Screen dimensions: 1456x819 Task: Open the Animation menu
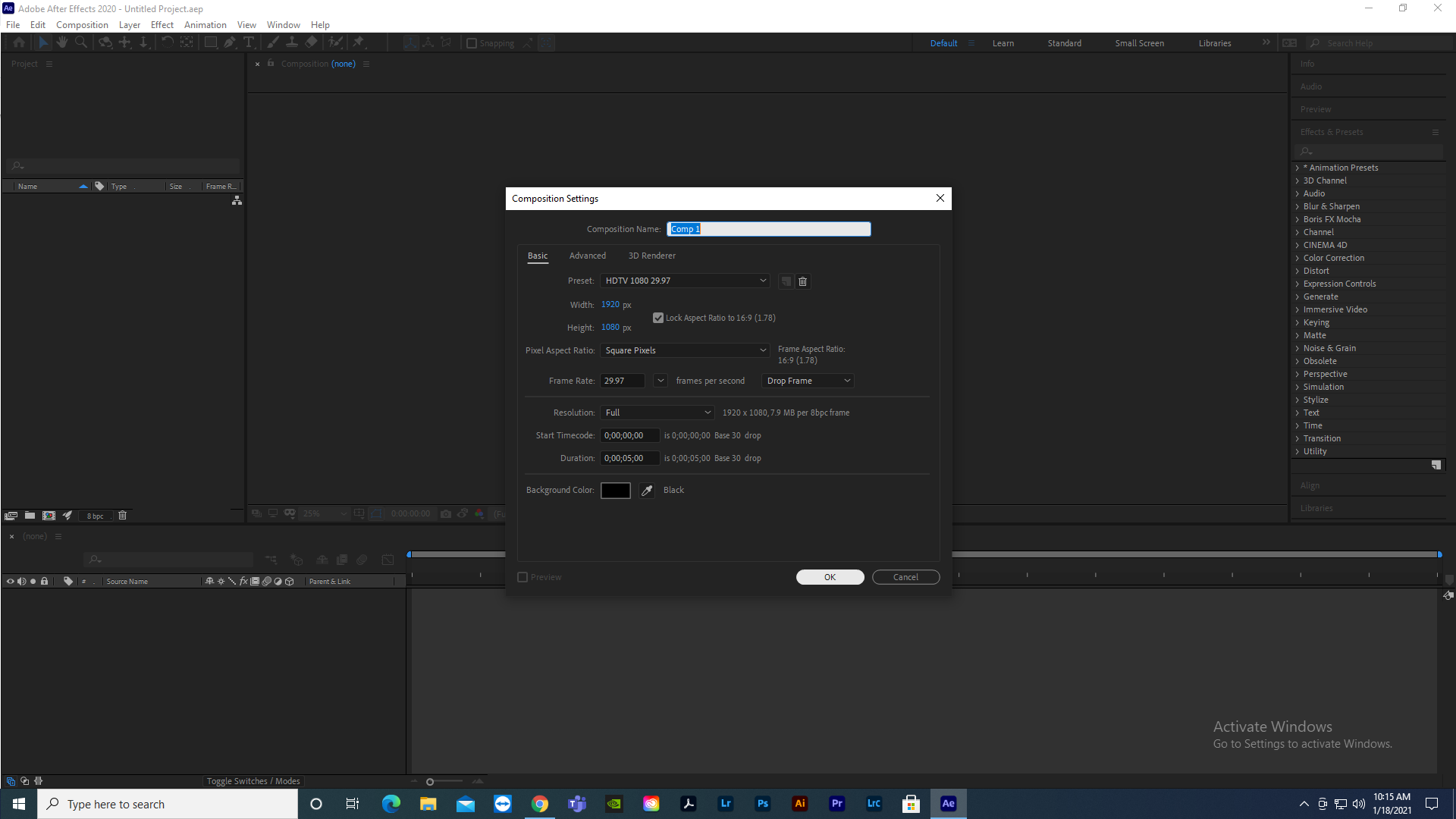click(x=205, y=25)
